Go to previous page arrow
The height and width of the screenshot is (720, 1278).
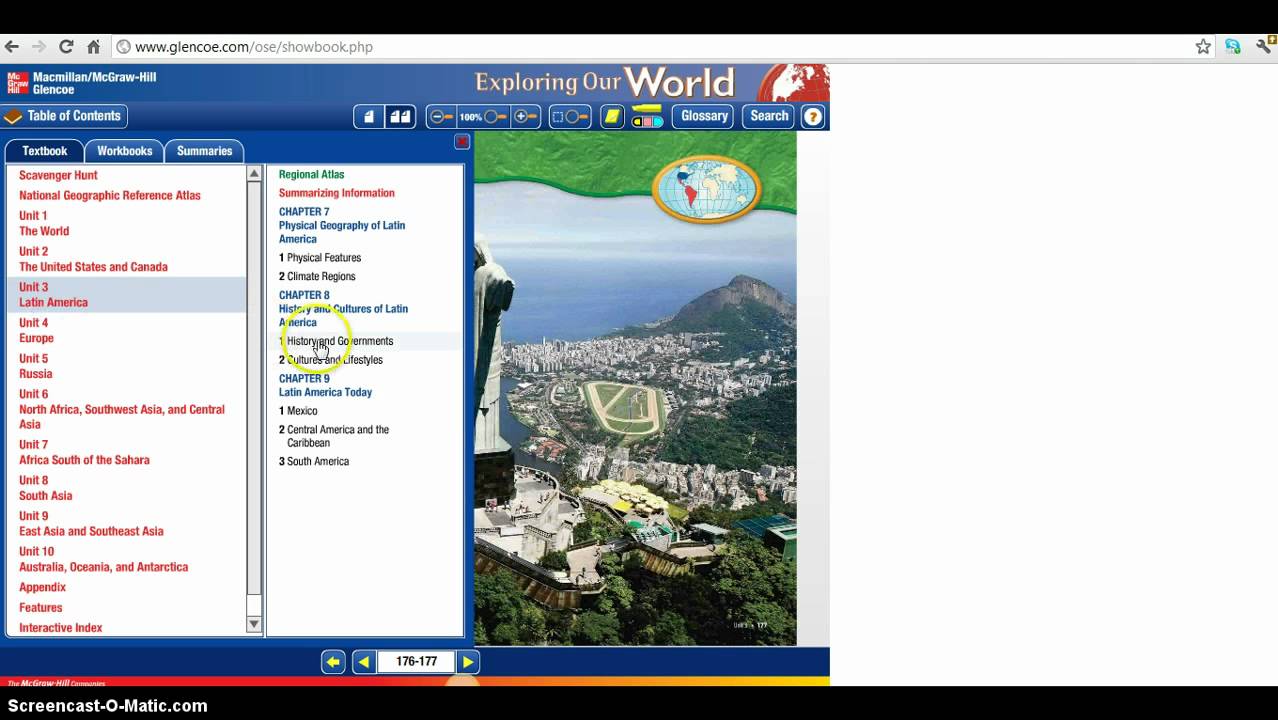[x=364, y=661]
